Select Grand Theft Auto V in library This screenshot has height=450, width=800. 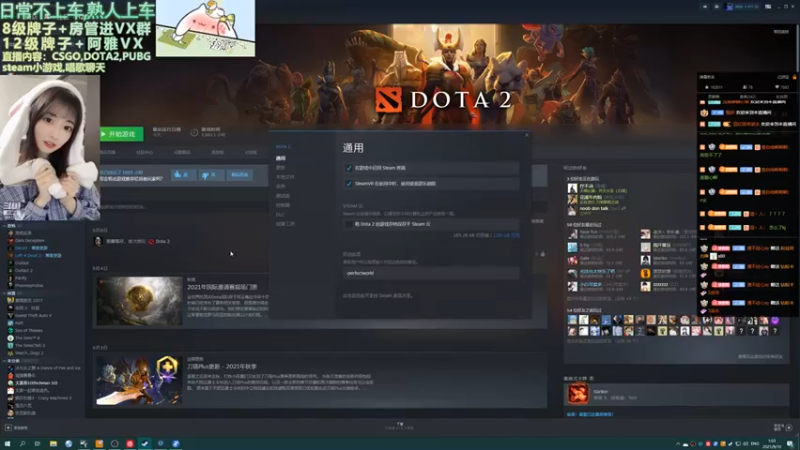(x=33, y=315)
